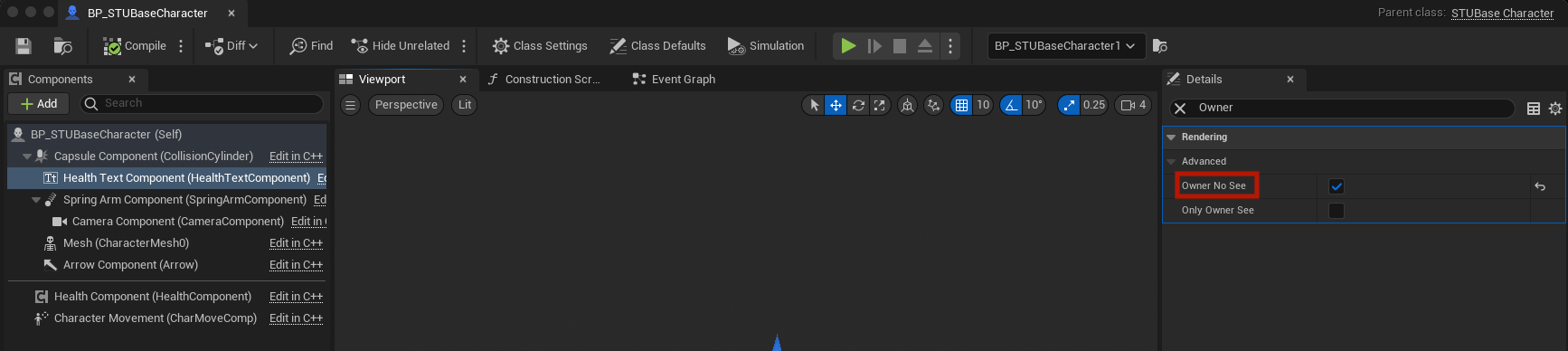1568x351 pixels.
Task: Open Class Settings
Action: point(540,46)
